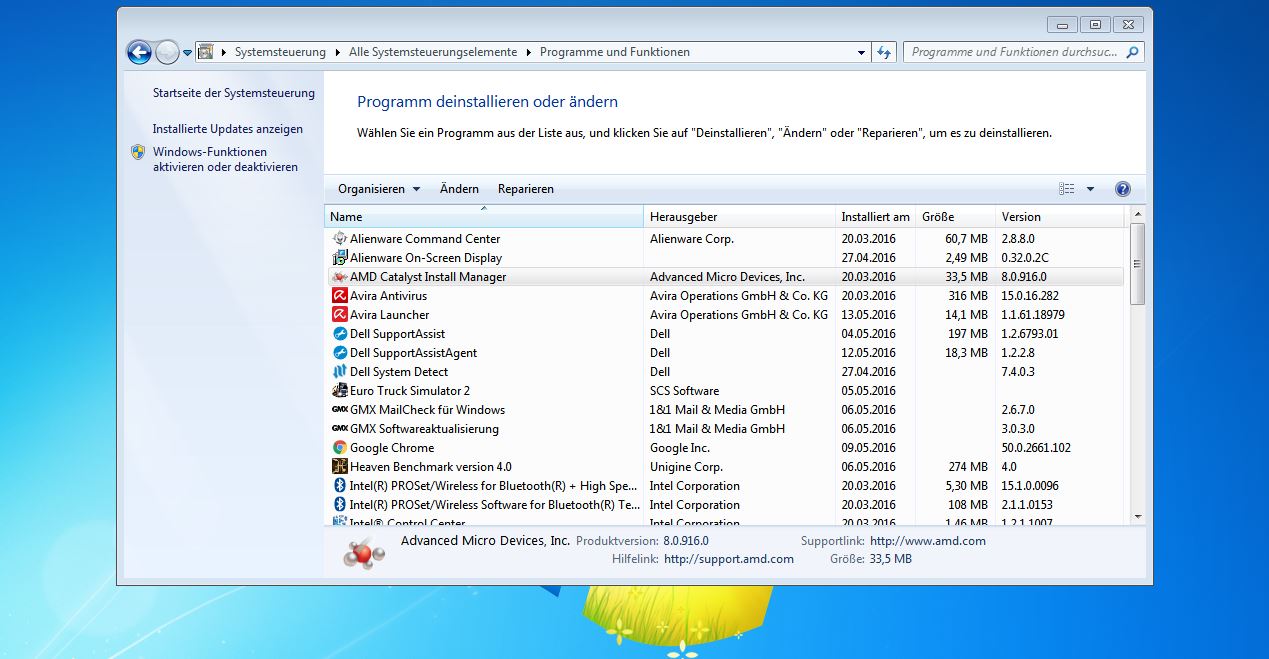Sort the list by Installiert am column
The width and height of the screenshot is (1269, 659).
875,217
